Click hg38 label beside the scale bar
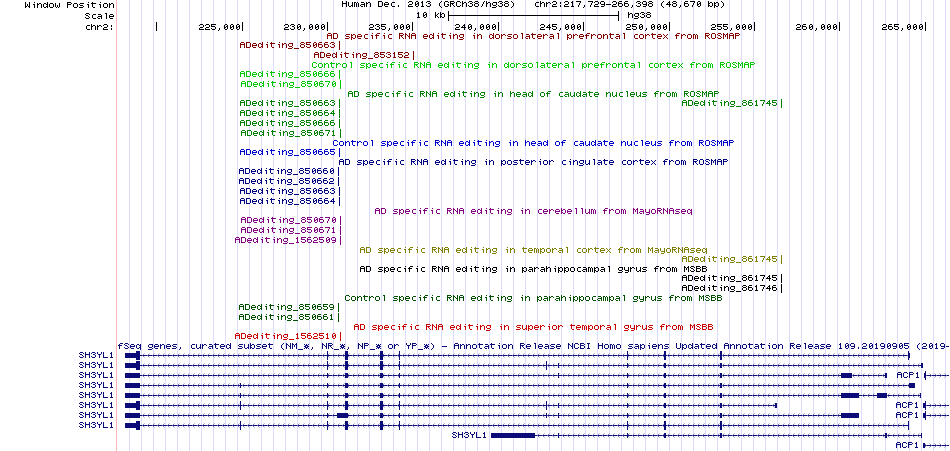Viewport: 950px width, 451px height. pyautogui.click(x=637, y=15)
